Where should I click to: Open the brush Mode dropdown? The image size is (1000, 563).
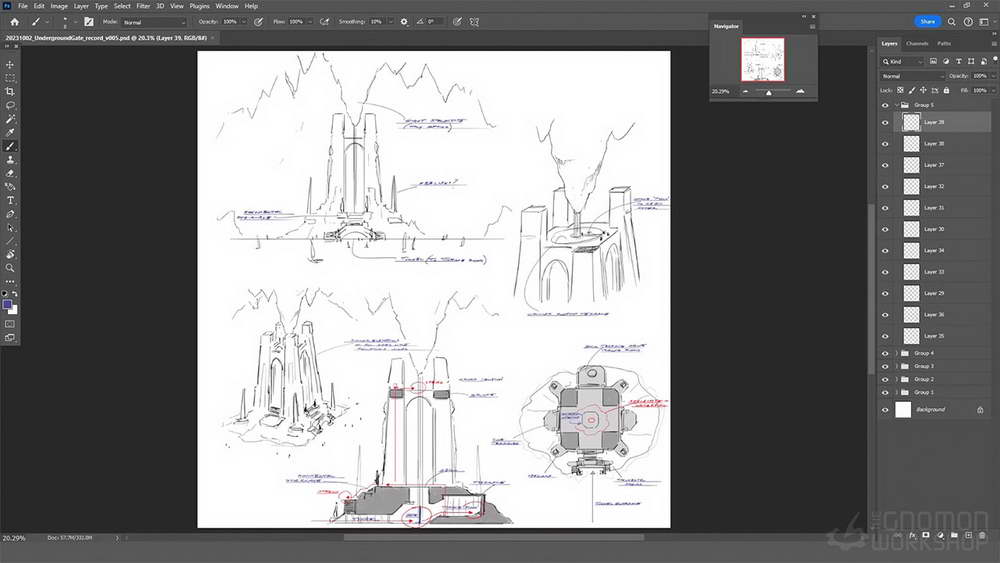154,22
